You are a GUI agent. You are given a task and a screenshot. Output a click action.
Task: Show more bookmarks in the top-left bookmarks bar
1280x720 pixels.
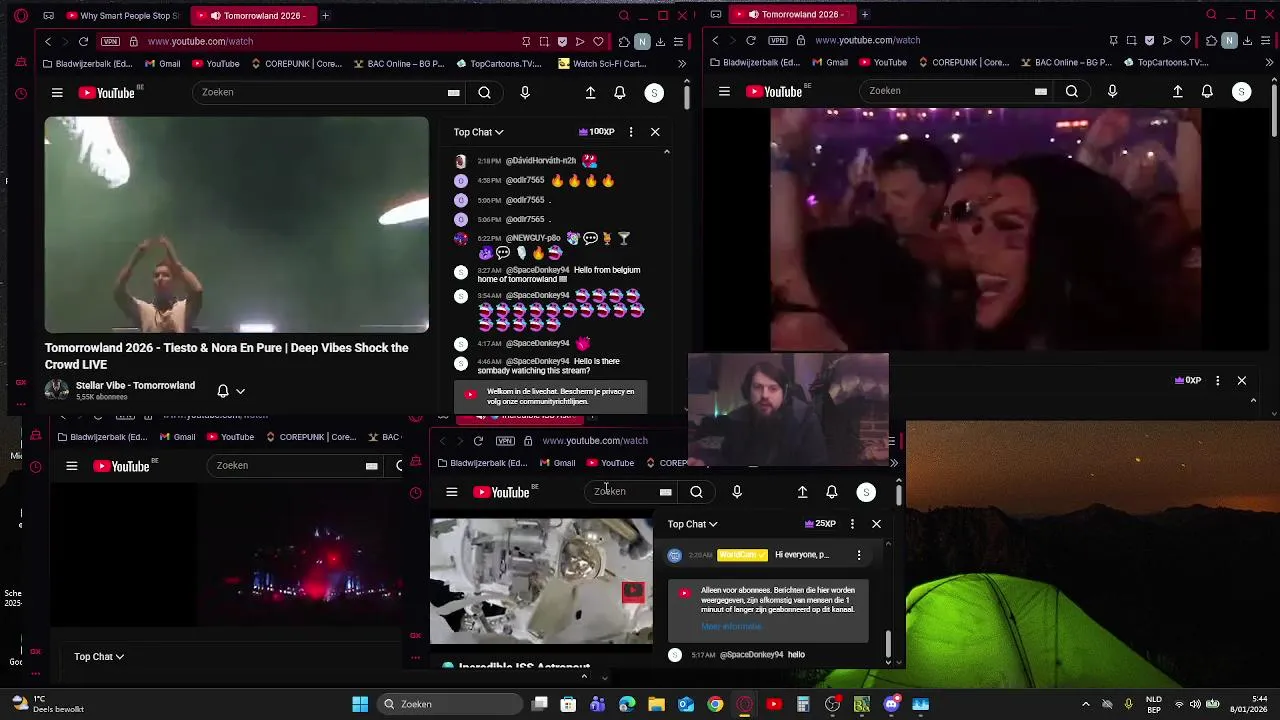point(681,63)
